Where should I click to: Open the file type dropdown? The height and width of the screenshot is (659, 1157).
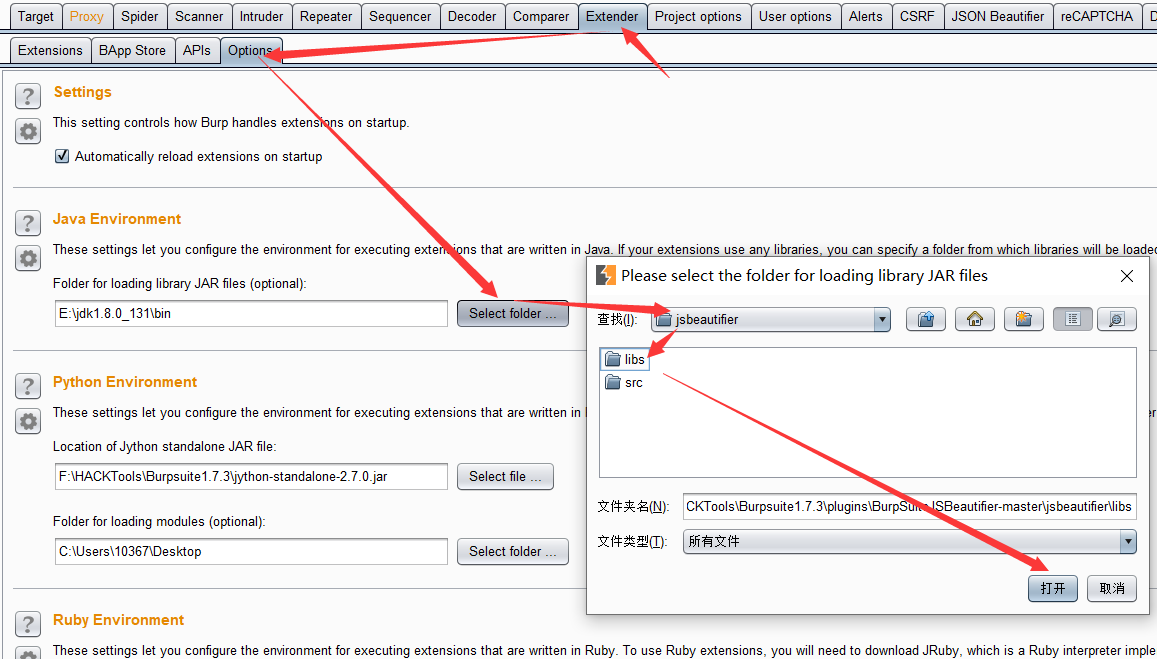pos(1127,542)
